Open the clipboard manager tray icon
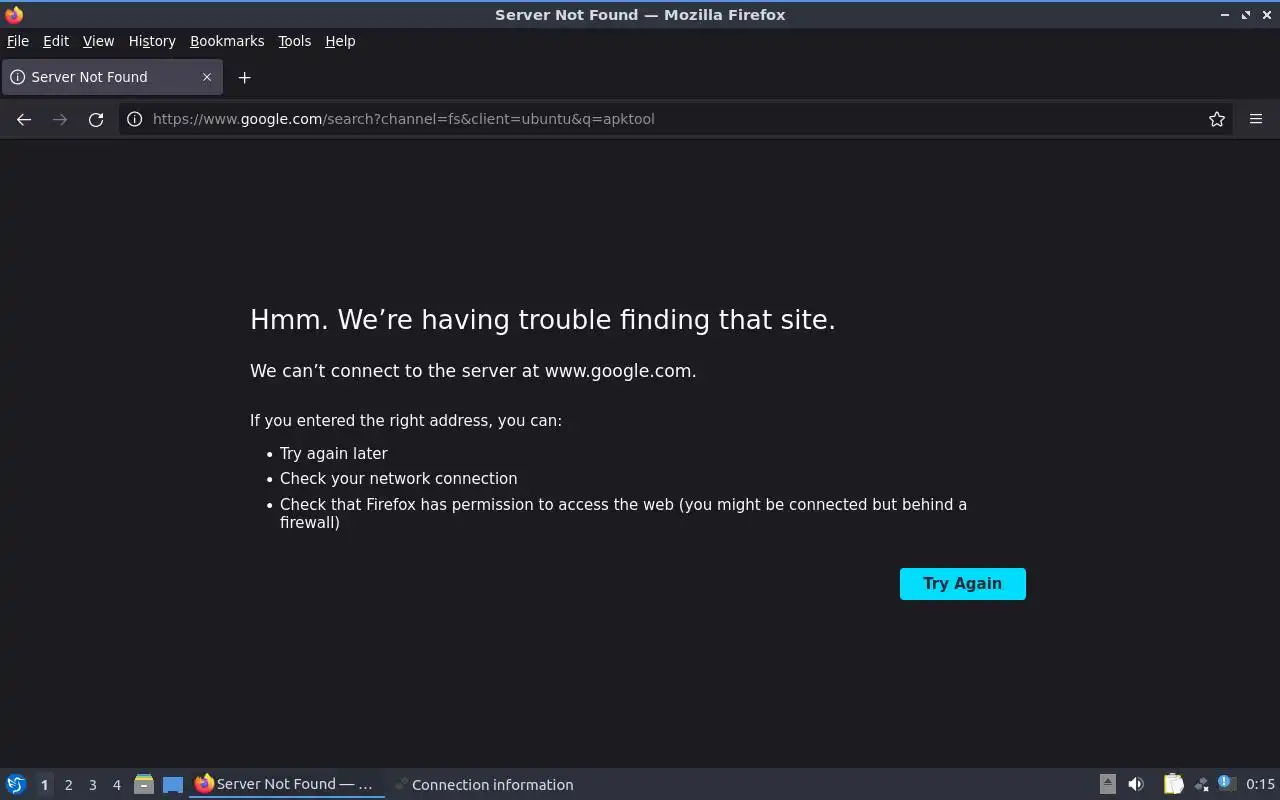This screenshot has height=800, width=1280. coord(1173,784)
